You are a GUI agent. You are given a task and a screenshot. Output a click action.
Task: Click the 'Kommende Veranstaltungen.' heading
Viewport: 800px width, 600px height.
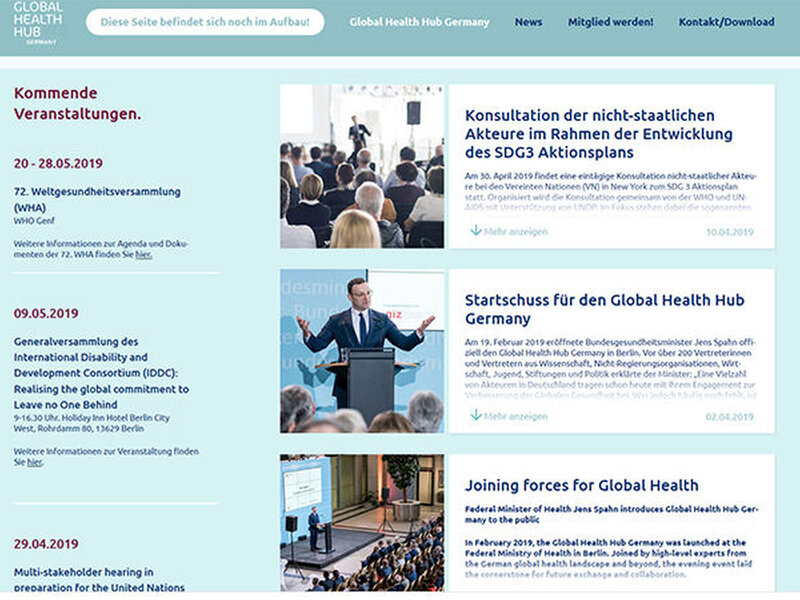[x=78, y=103]
